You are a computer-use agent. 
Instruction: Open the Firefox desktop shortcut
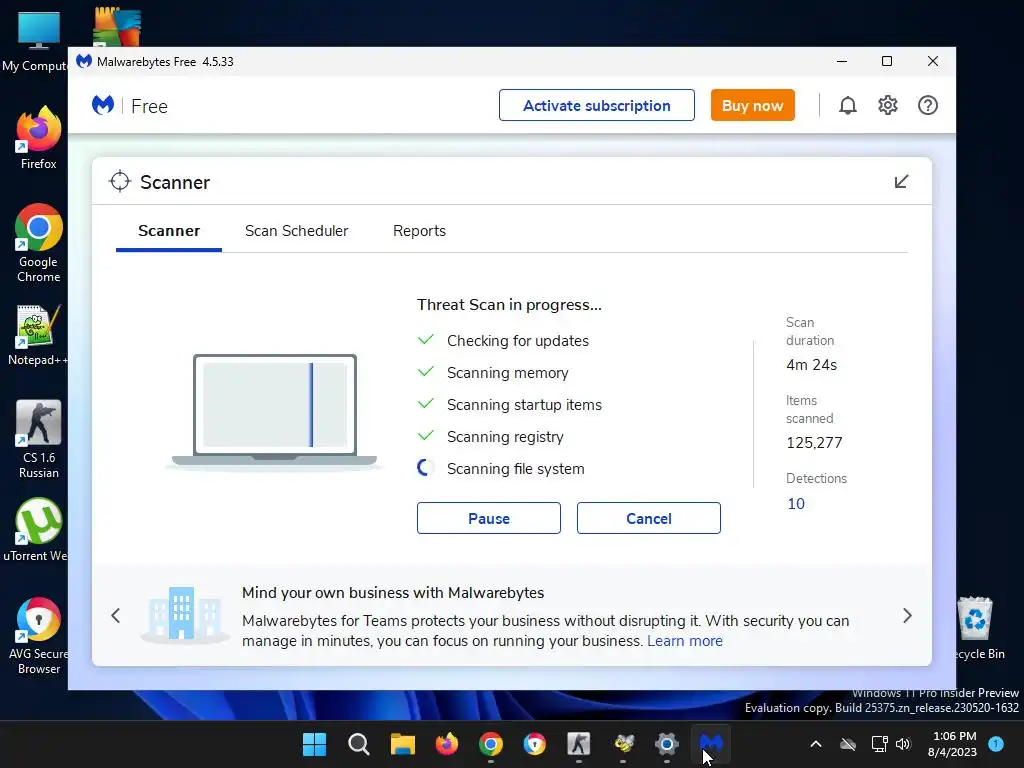[x=39, y=138]
